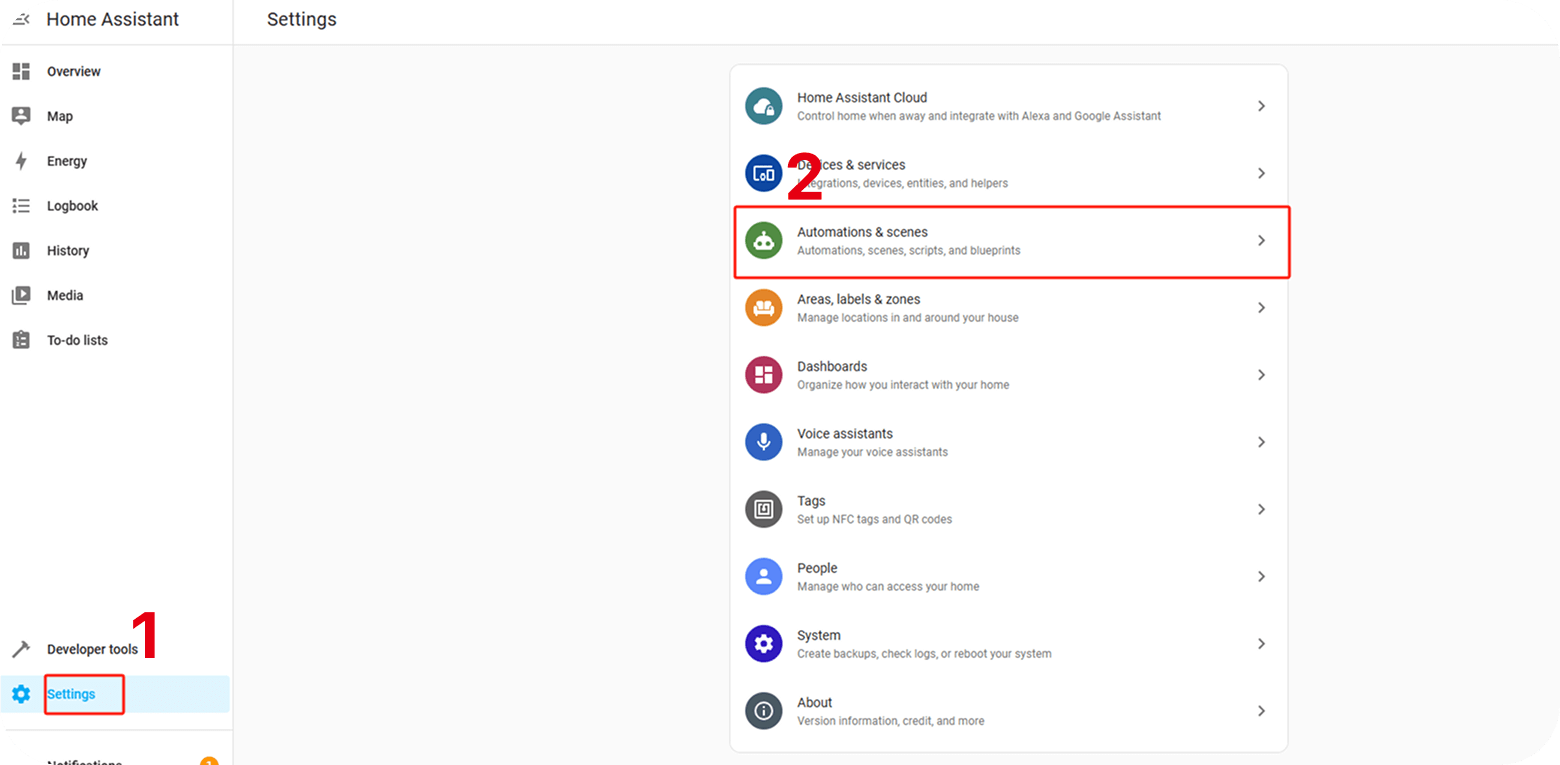
Task: Open Overview in the sidebar
Action: (115, 71)
